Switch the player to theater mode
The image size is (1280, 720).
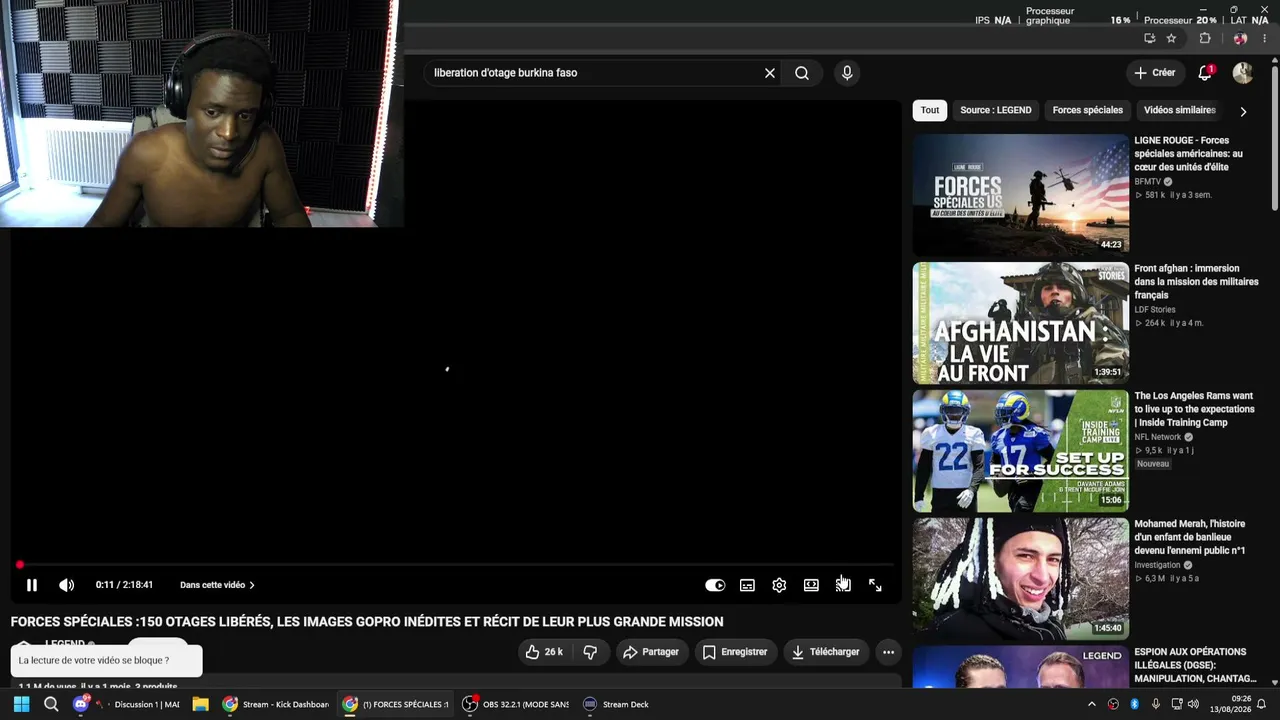point(811,585)
